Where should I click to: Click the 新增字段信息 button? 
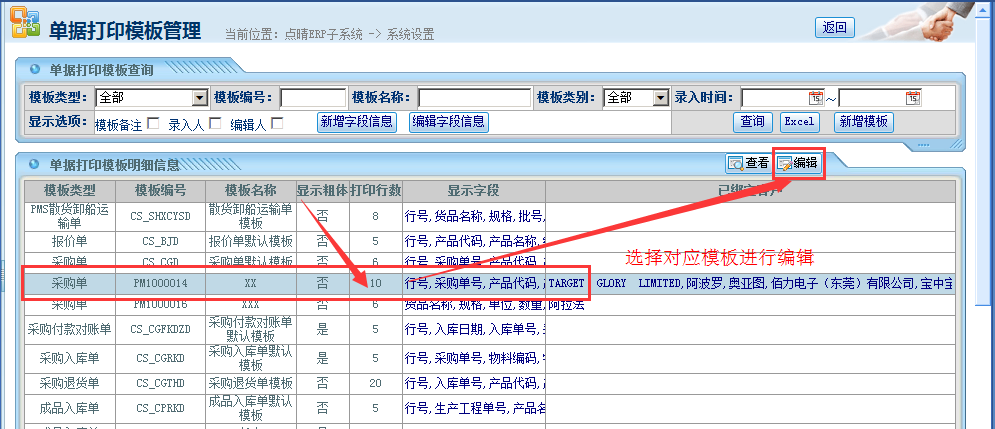pyautogui.click(x=356, y=122)
